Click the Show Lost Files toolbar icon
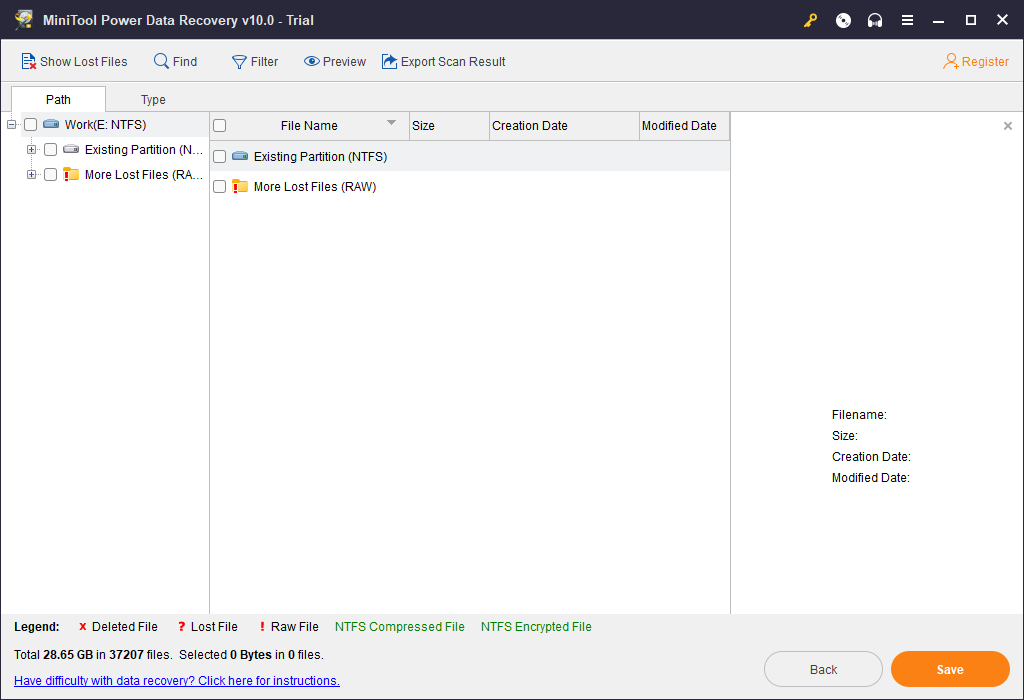 pyautogui.click(x=28, y=61)
